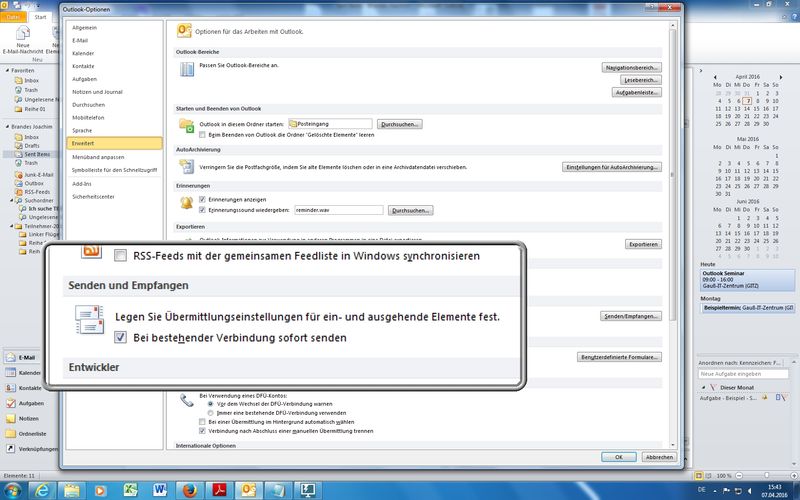Open 'Anordnen nach: Kennzeichen' sort header
800x500 pixels.
pos(740,363)
